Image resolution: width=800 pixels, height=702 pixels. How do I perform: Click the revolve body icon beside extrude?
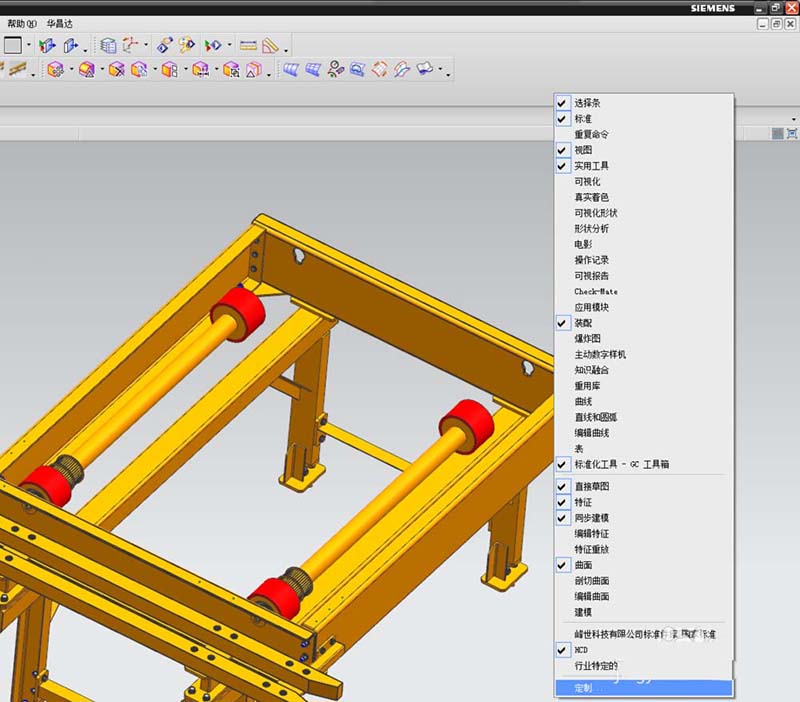[x=71, y=46]
